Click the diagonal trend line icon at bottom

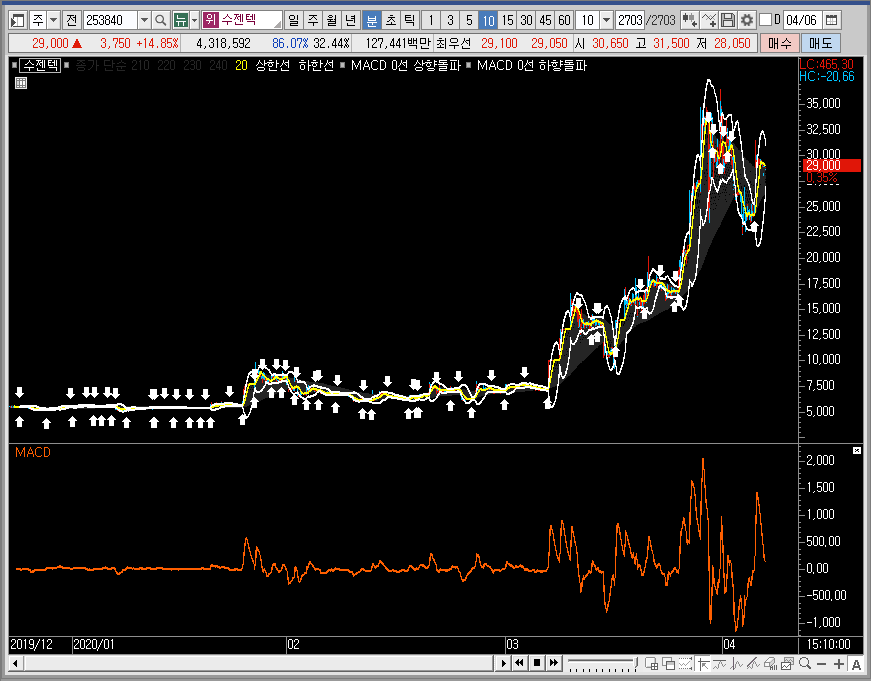(753, 663)
